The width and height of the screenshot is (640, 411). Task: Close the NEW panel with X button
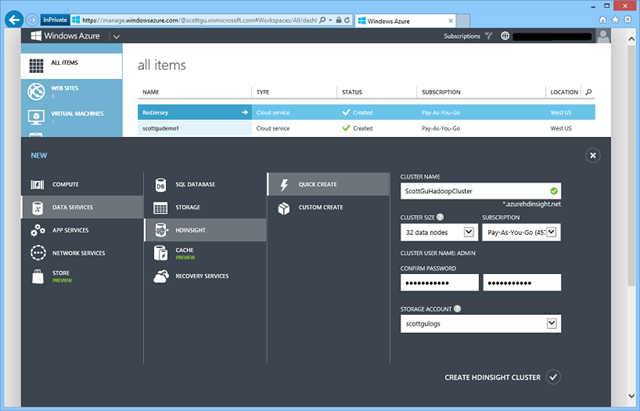click(x=593, y=155)
